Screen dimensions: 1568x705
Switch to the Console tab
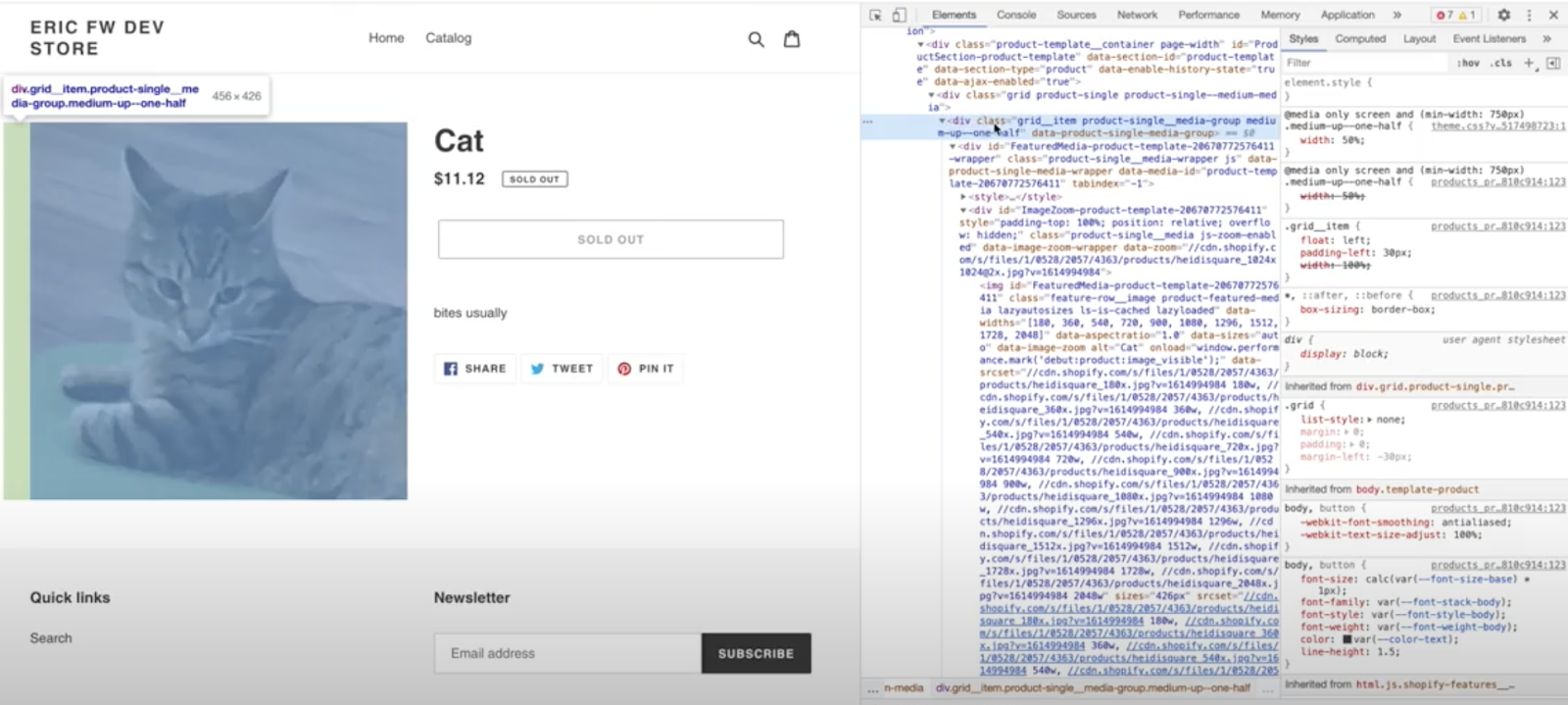tap(1016, 15)
